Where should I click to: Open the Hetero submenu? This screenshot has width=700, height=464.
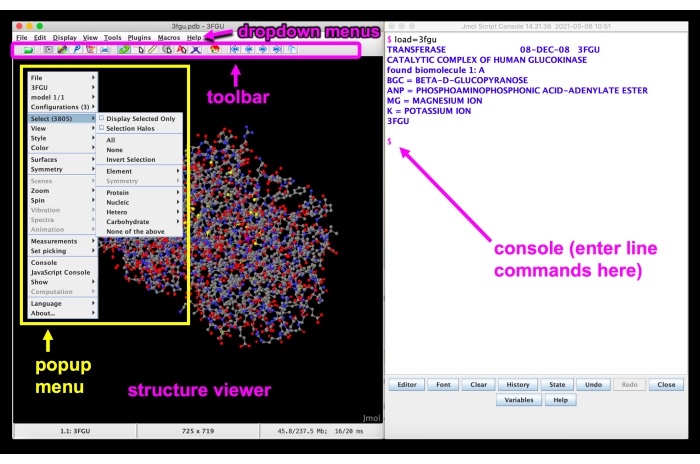(x=140, y=212)
